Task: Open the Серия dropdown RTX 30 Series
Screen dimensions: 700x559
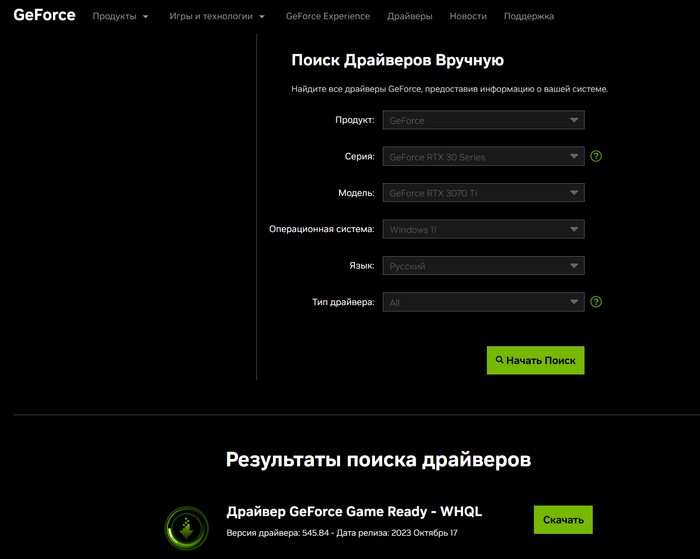Action: (483, 156)
